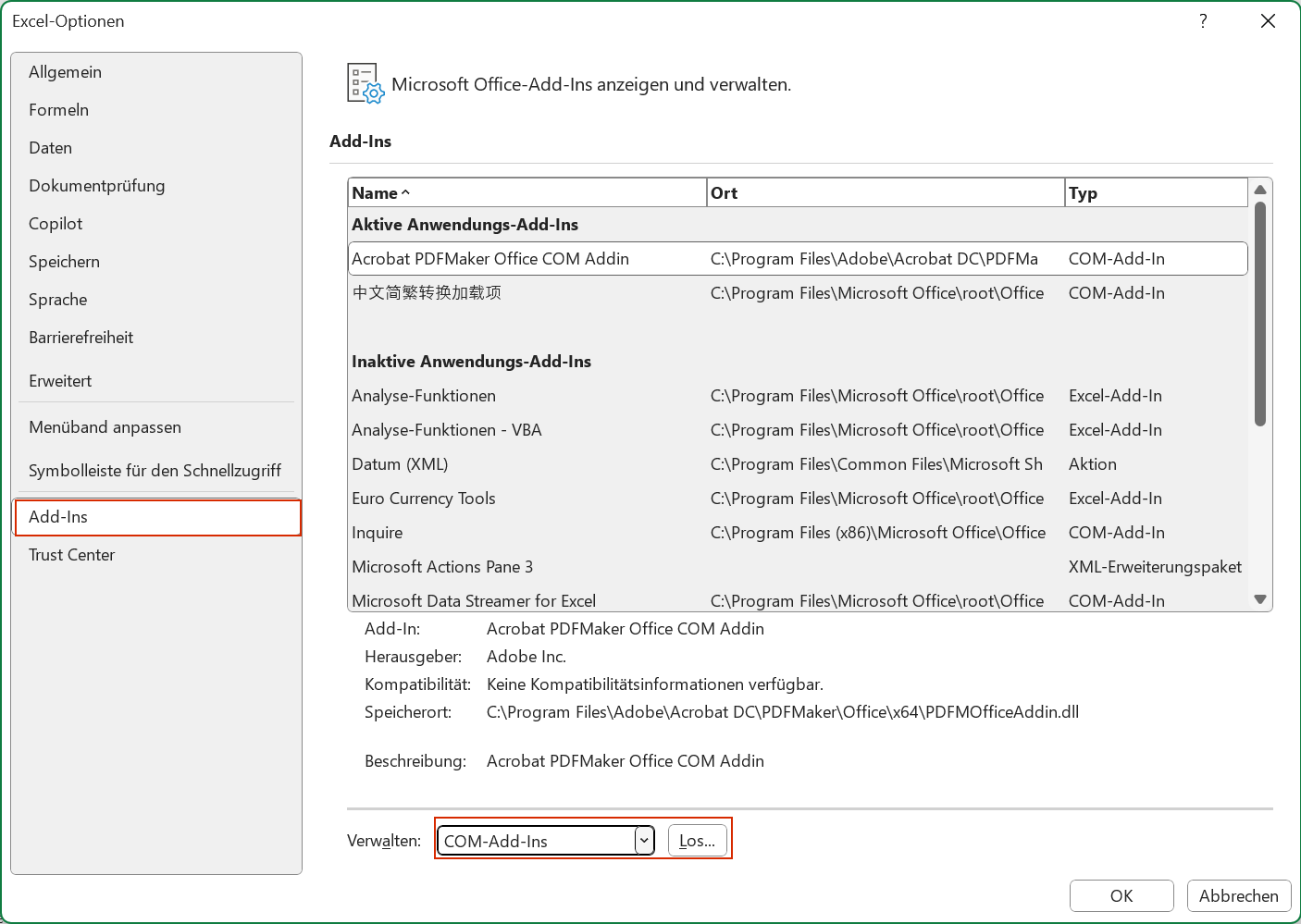Open the Allgemein options category
The width and height of the screenshot is (1301, 924).
click(x=65, y=72)
